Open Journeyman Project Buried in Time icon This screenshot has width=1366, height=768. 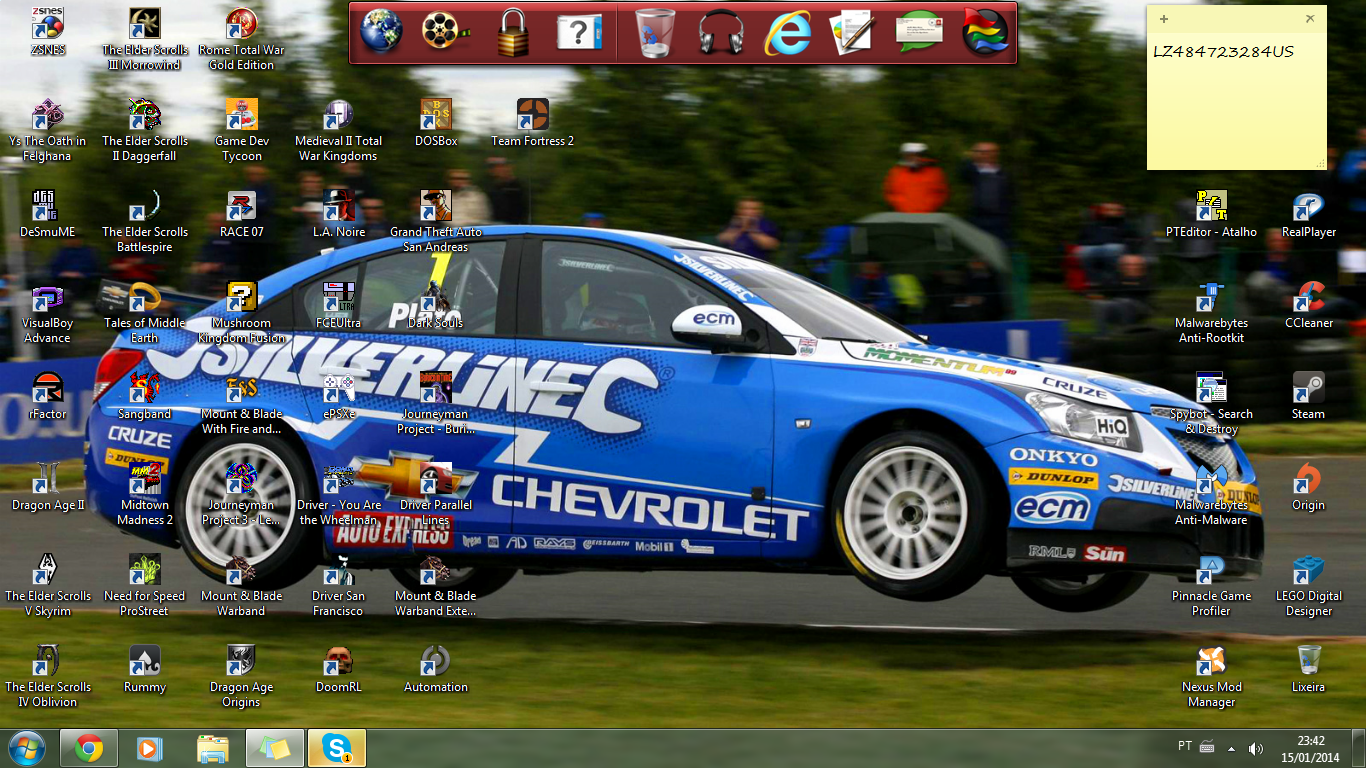(x=436, y=403)
